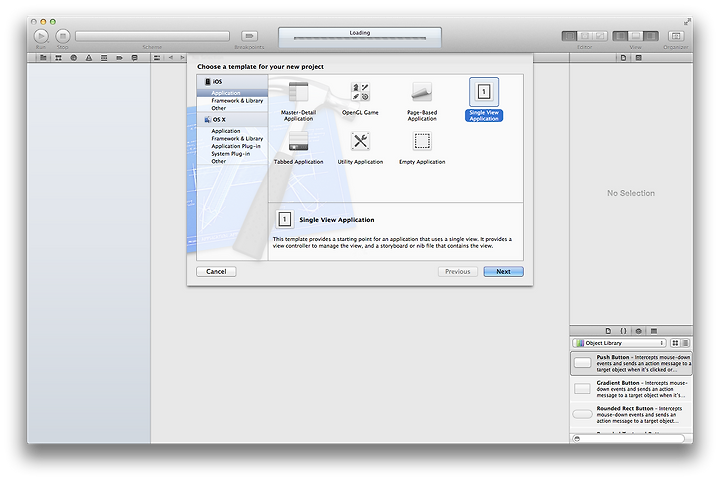Select Other under OS X
The width and height of the screenshot is (720, 481).
coord(232,162)
